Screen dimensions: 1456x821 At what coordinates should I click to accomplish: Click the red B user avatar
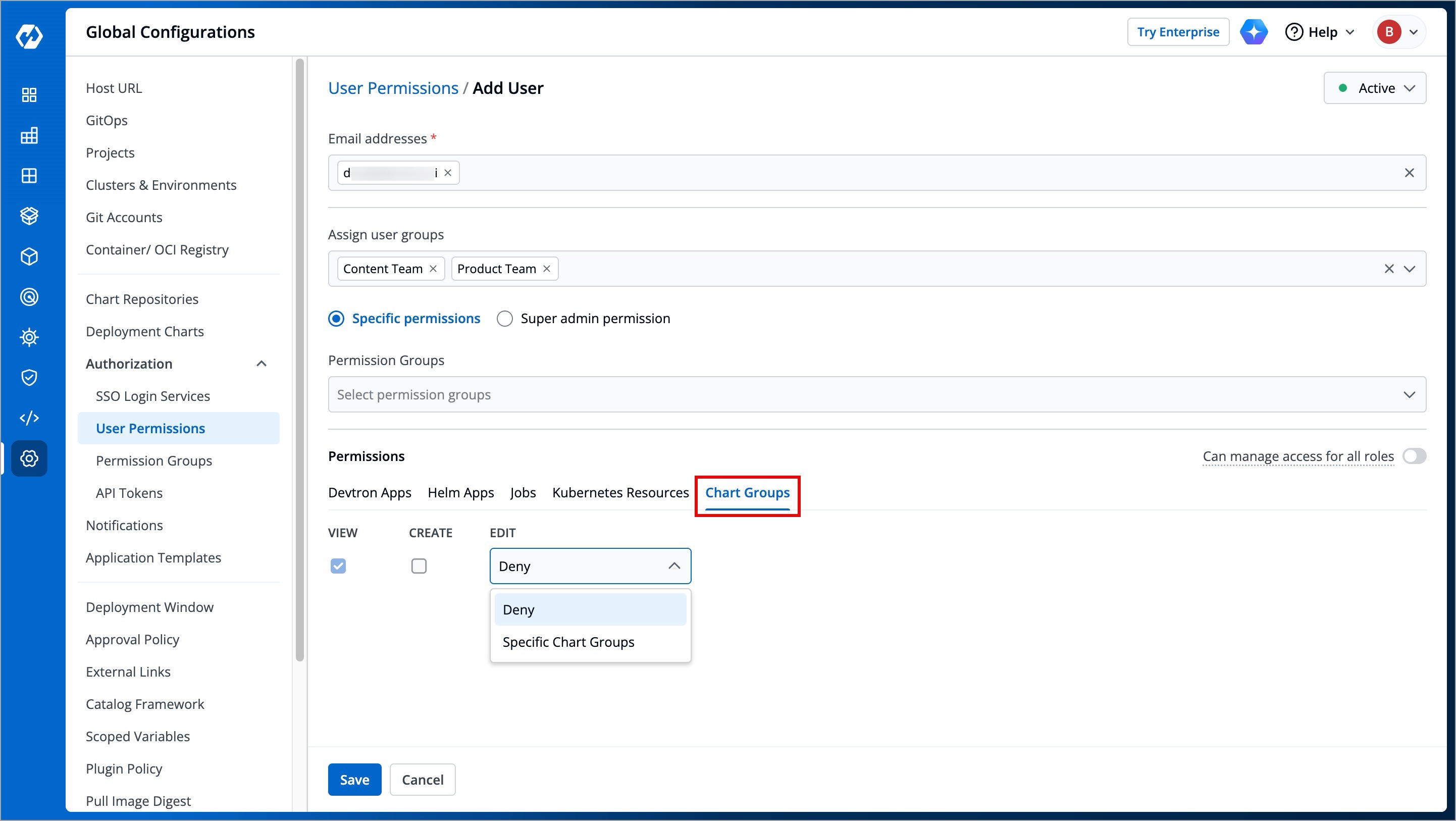click(x=1389, y=32)
